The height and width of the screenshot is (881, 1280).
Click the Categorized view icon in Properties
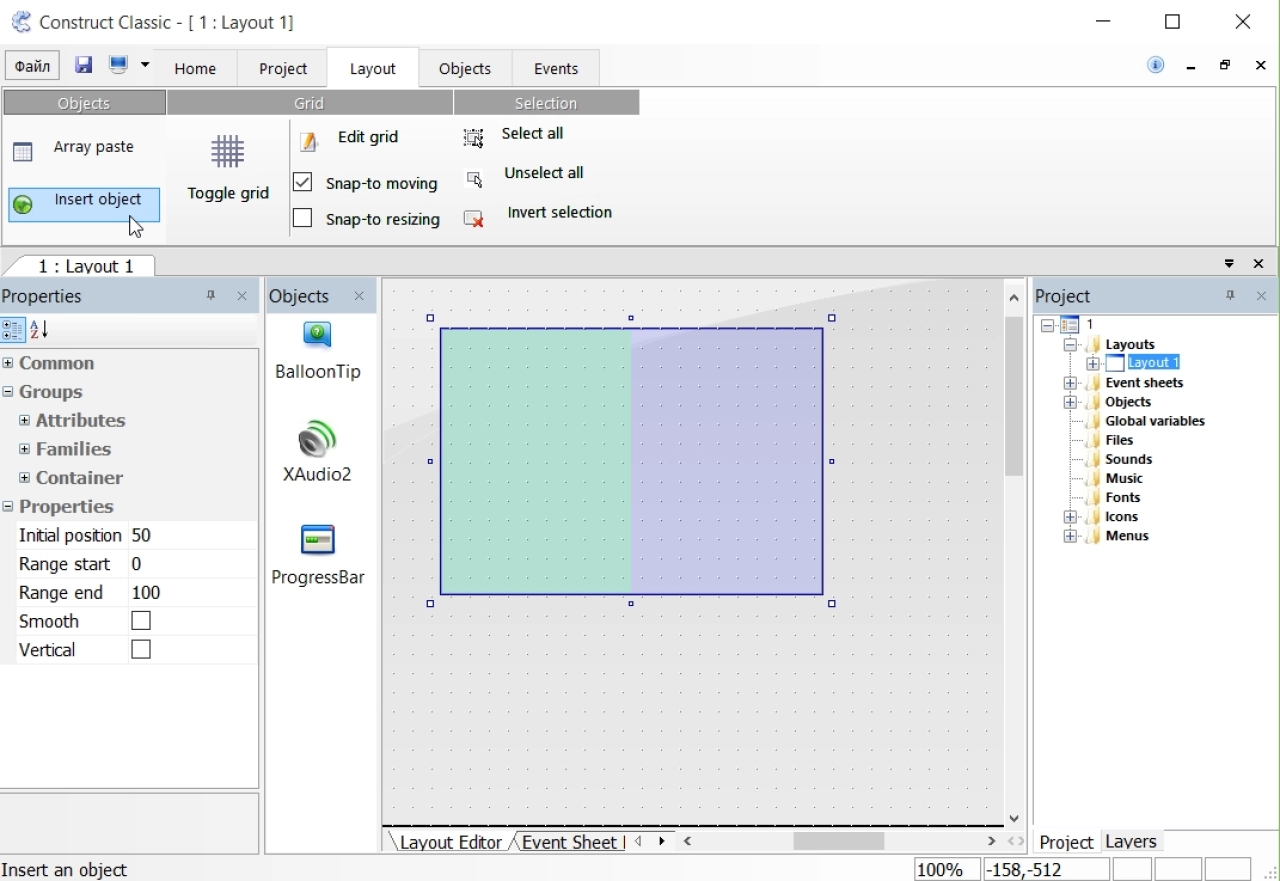coord(13,330)
